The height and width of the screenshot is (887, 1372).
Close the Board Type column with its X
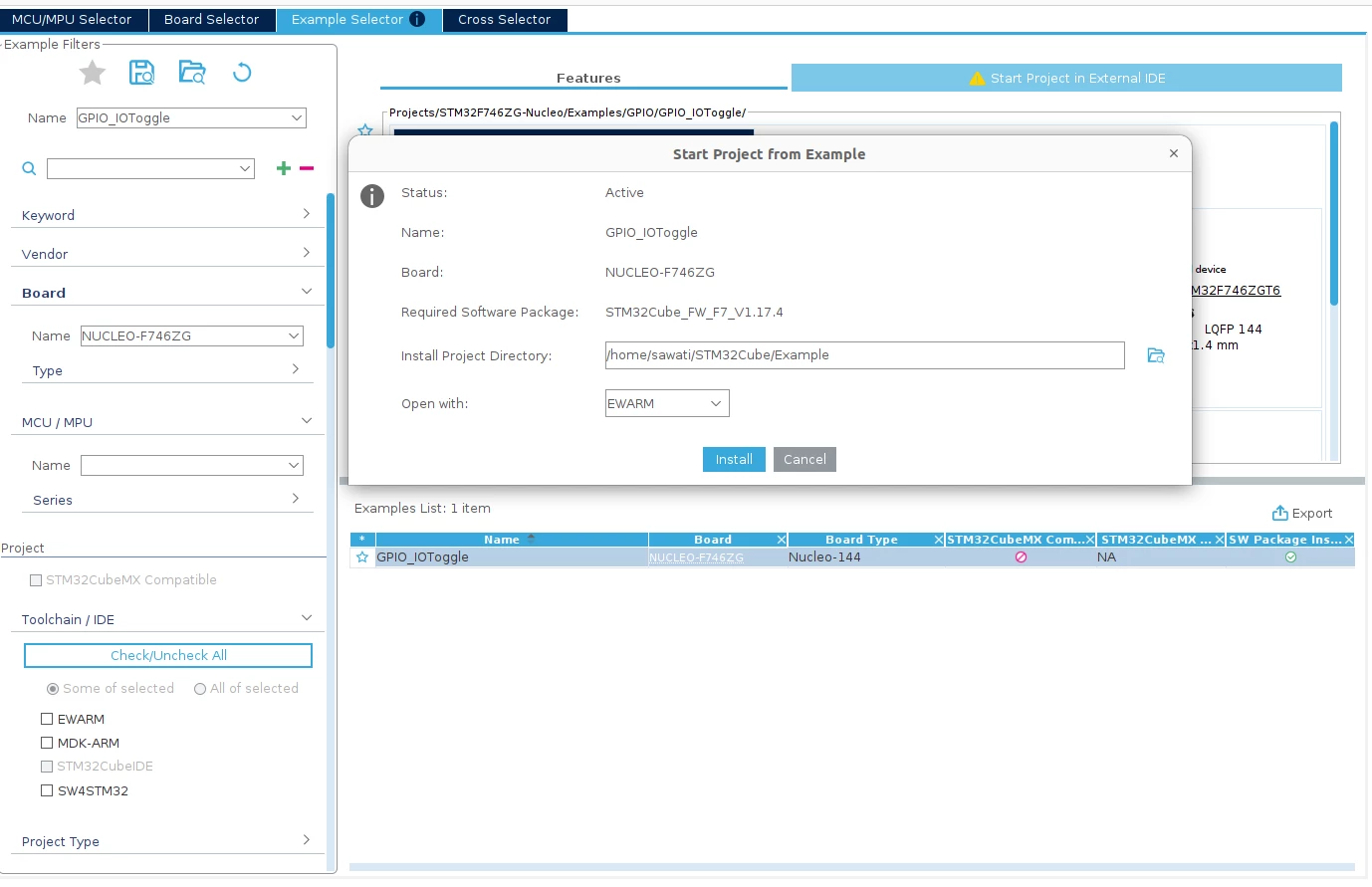[x=939, y=540]
